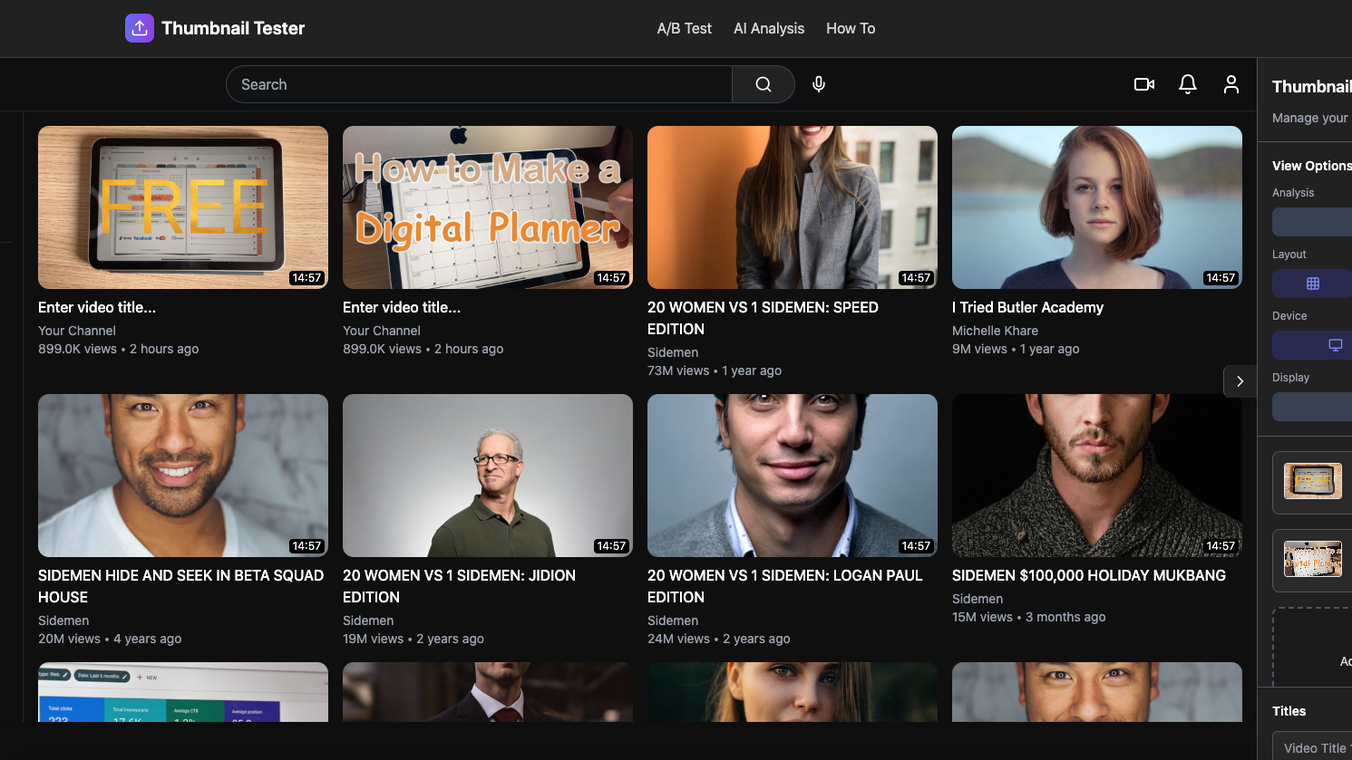The image size is (1352, 760).
Task: Open the notifications bell
Action: point(1187,85)
